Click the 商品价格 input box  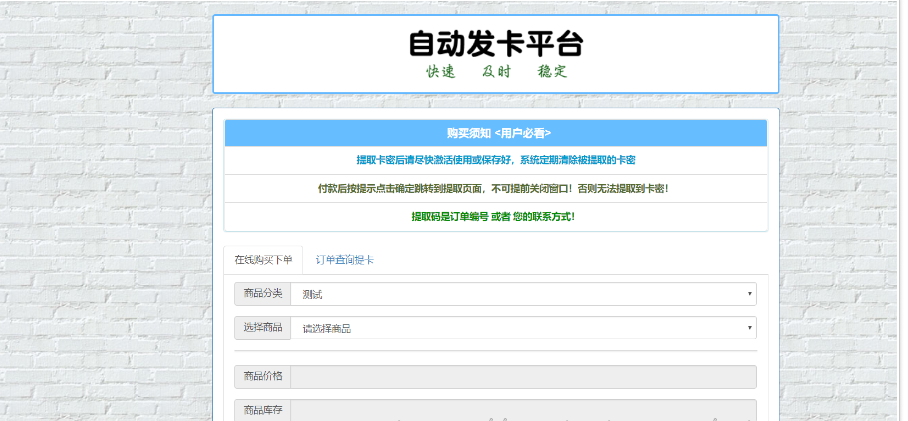[523, 377]
